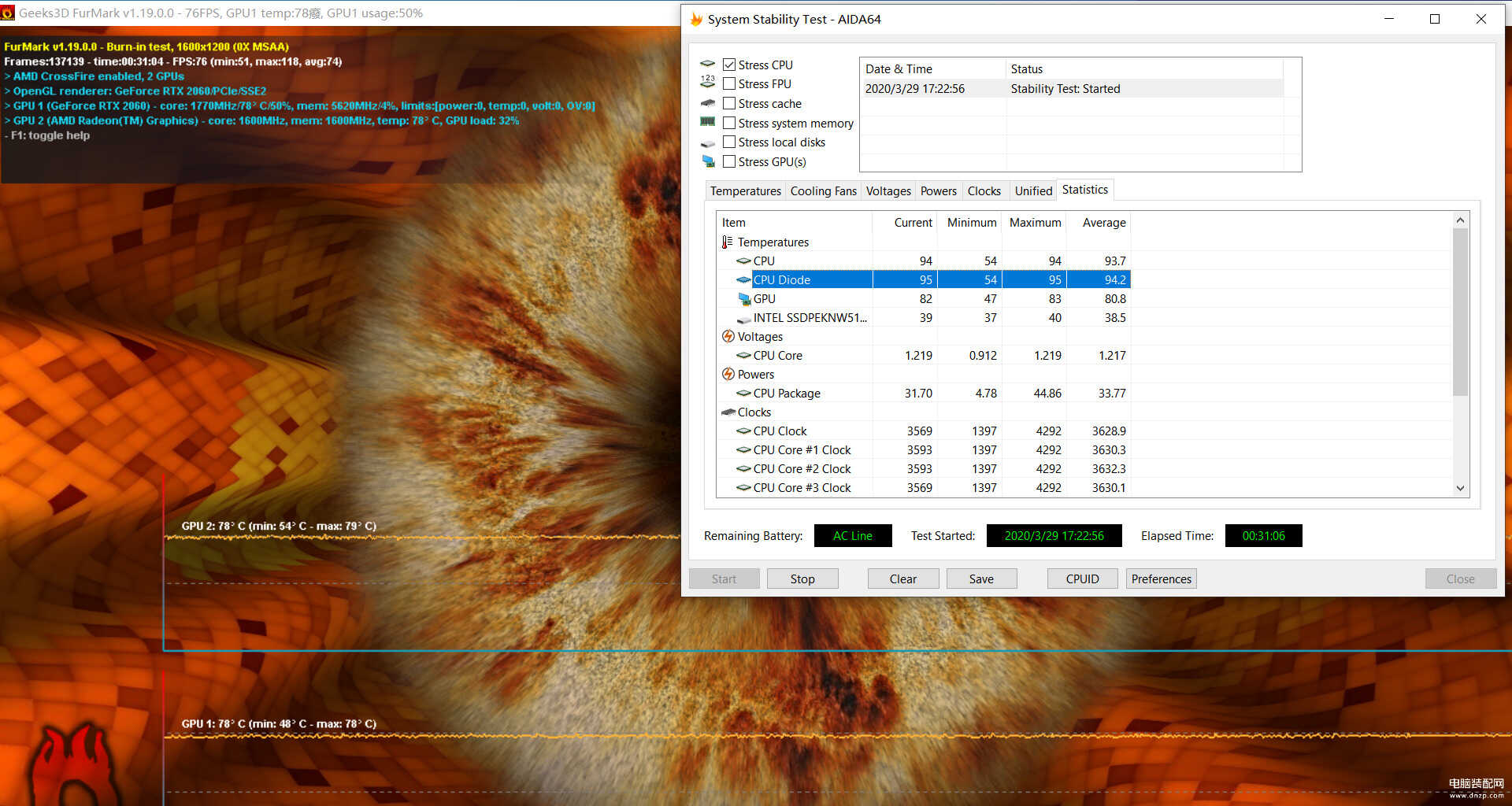The height and width of the screenshot is (806, 1512).
Task: Click the statistics list scrollbar thumb
Action: pos(1460,312)
